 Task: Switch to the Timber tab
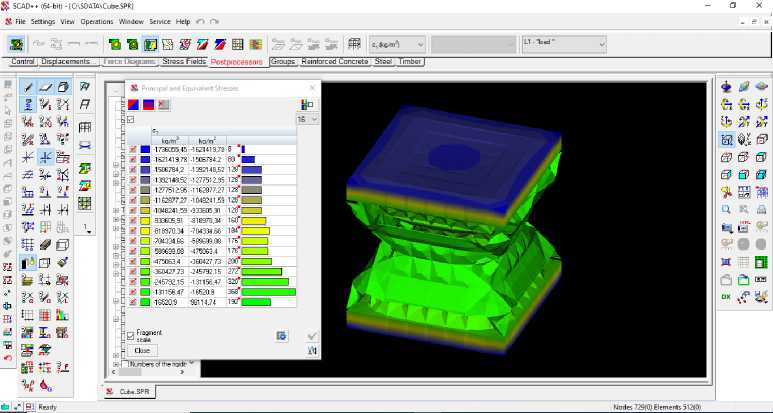pyautogui.click(x=410, y=62)
